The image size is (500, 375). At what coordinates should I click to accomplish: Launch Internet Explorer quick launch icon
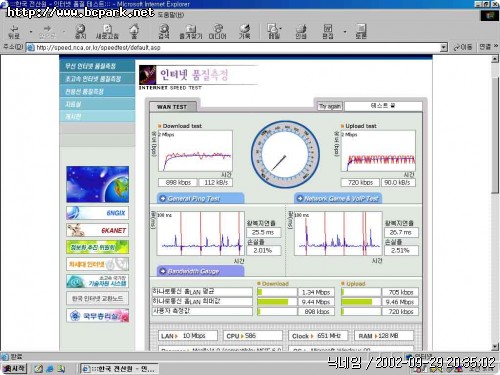coord(50,369)
